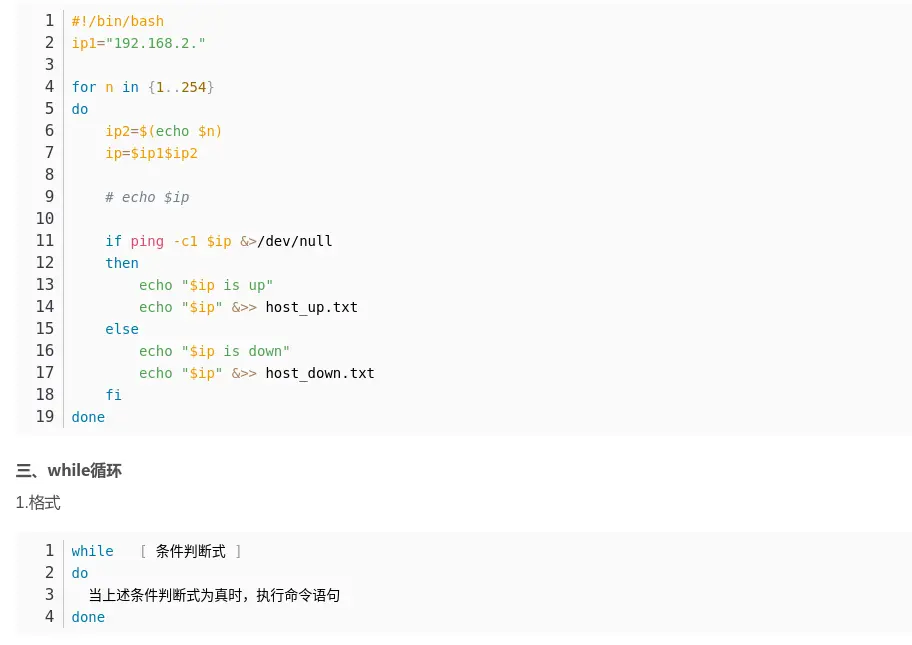Viewport: 912px width, 645px height.
Task: Click the 当上述条件判断式为真时 line
Action: [213, 595]
